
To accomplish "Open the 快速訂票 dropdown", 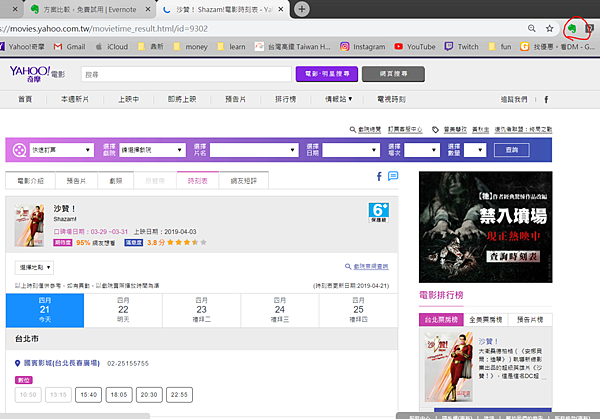I will (62, 150).
